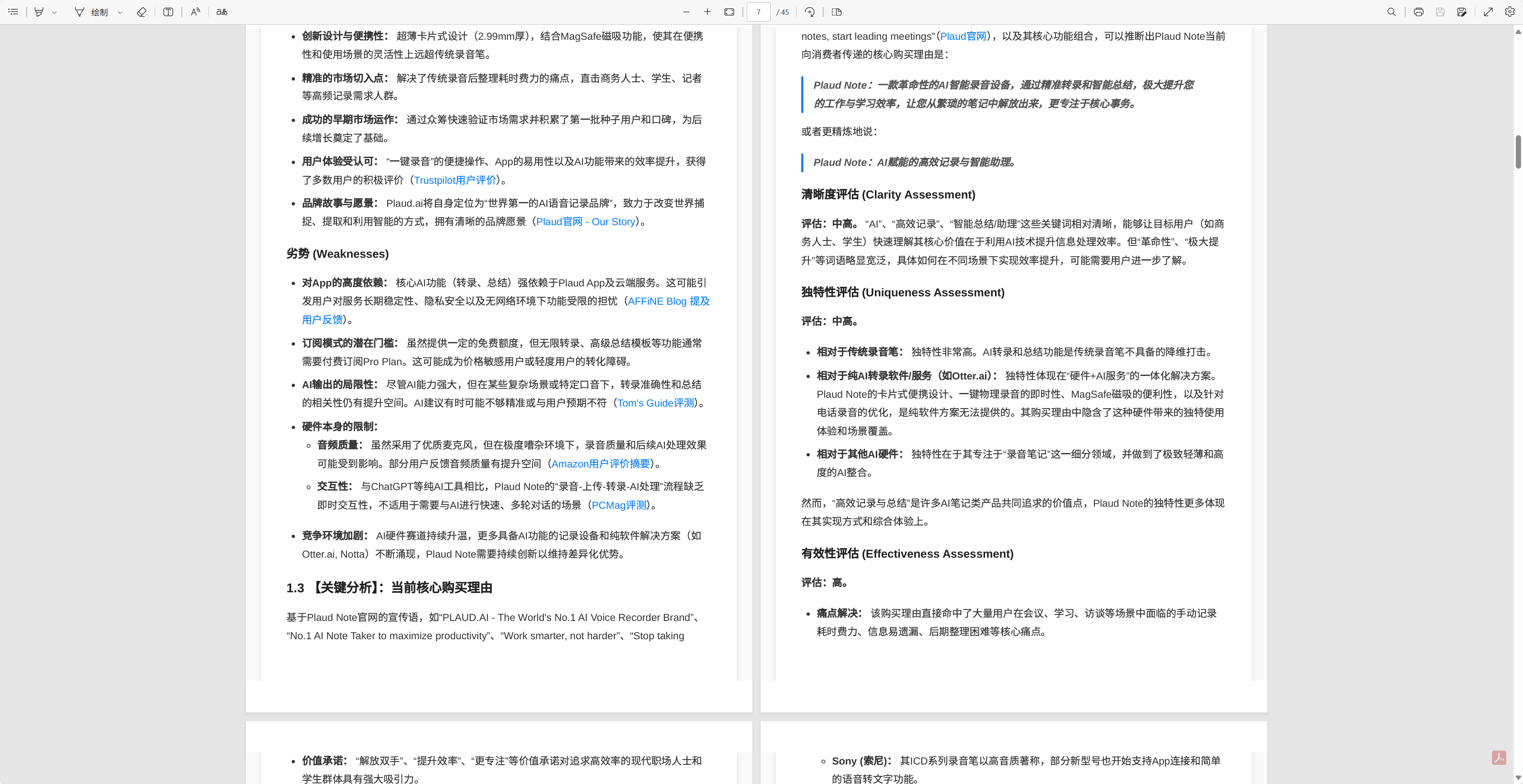Print the PDF document

click(1418, 12)
